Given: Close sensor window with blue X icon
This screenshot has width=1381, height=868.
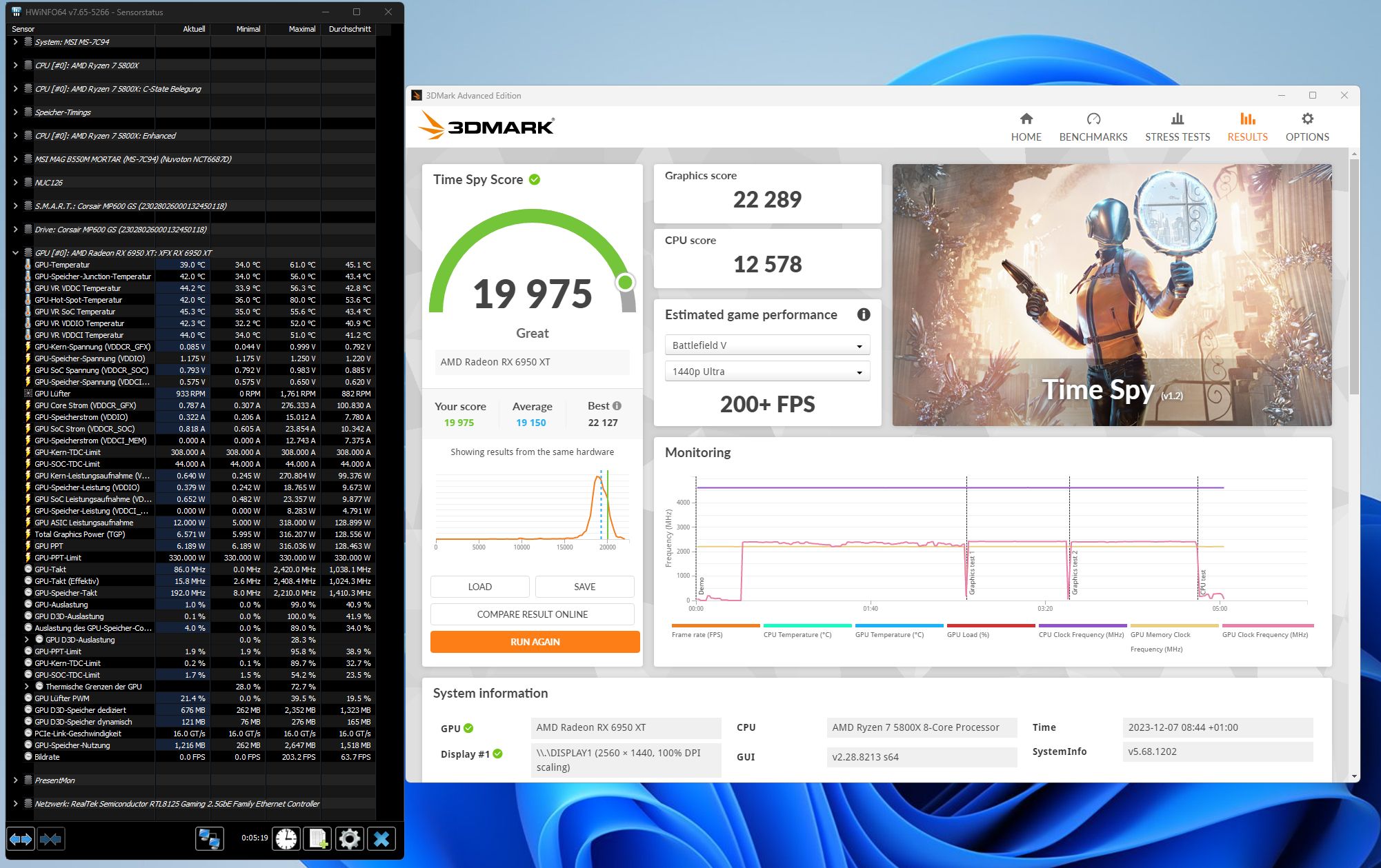Looking at the screenshot, I should pyautogui.click(x=381, y=839).
